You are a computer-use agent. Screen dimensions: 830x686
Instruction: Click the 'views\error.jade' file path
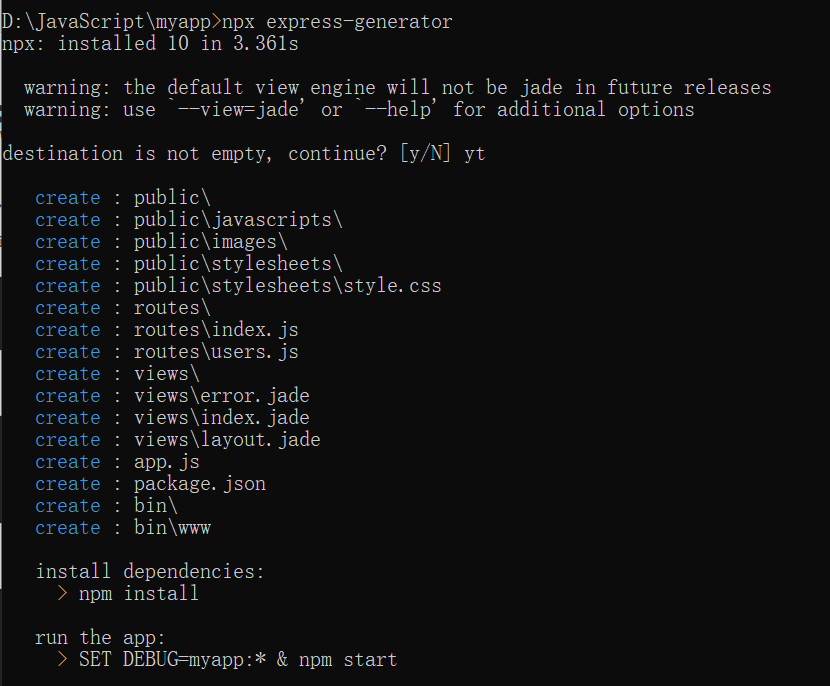click(222, 395)
